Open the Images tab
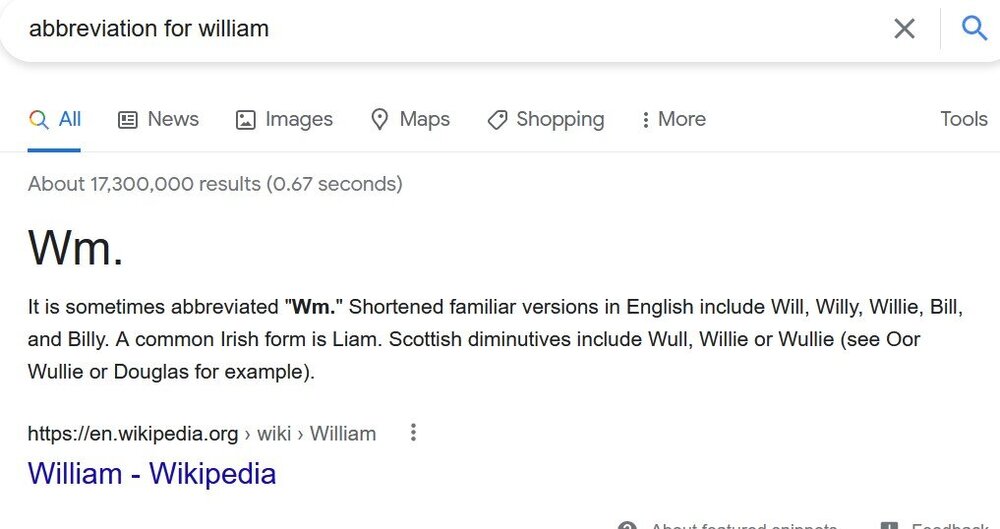 point(284,119)
